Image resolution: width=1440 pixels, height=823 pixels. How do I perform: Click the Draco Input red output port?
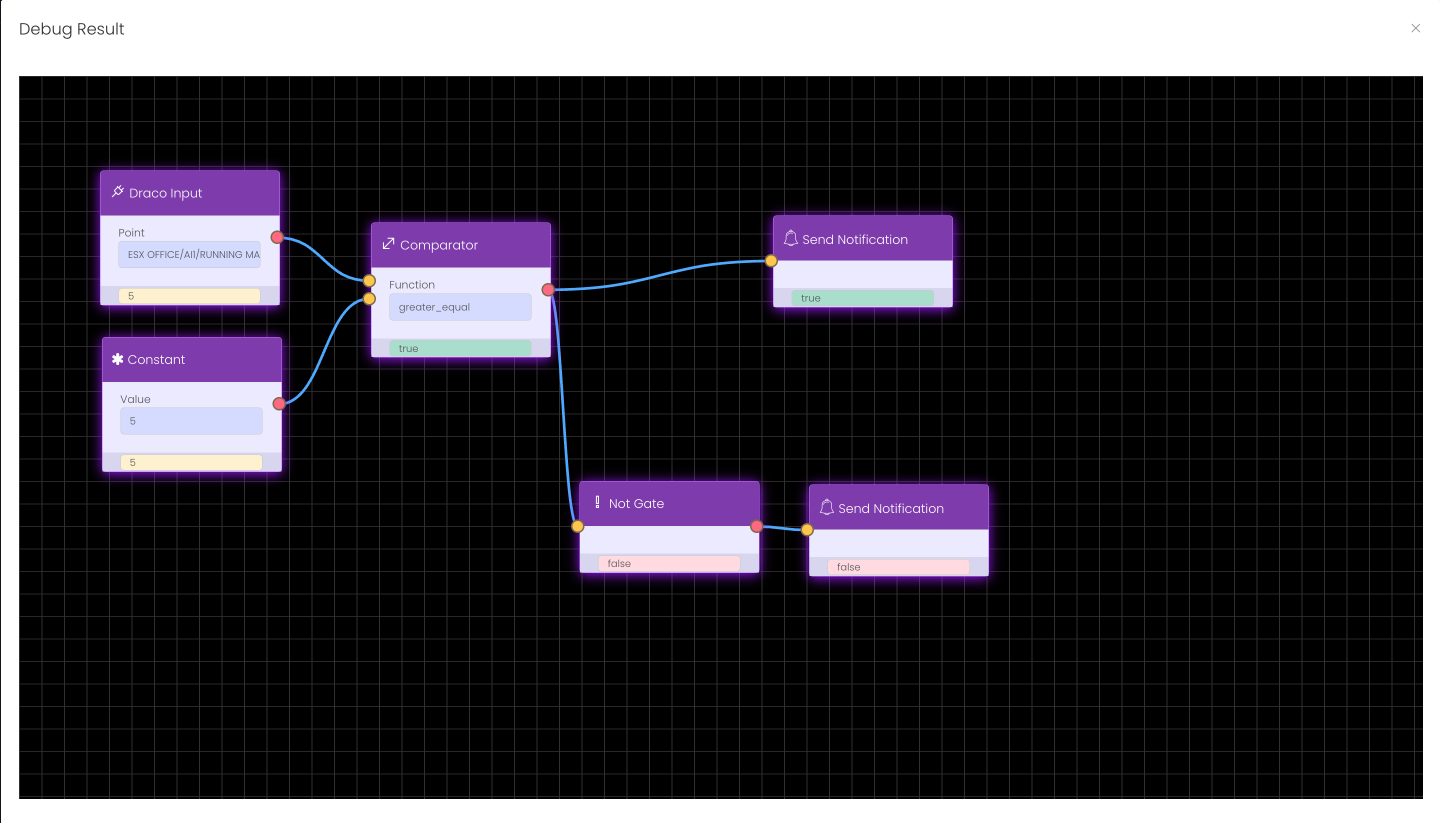point(277,238)
